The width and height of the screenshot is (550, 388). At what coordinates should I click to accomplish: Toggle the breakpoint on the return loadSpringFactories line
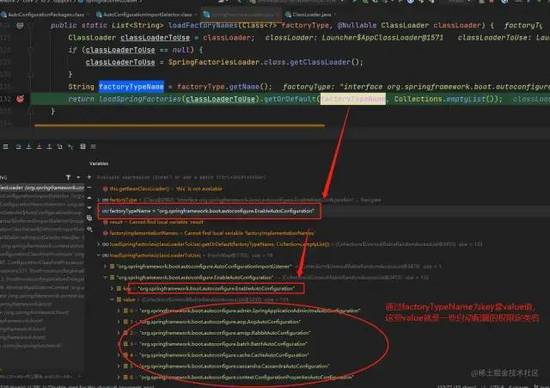tap(20, 99)
